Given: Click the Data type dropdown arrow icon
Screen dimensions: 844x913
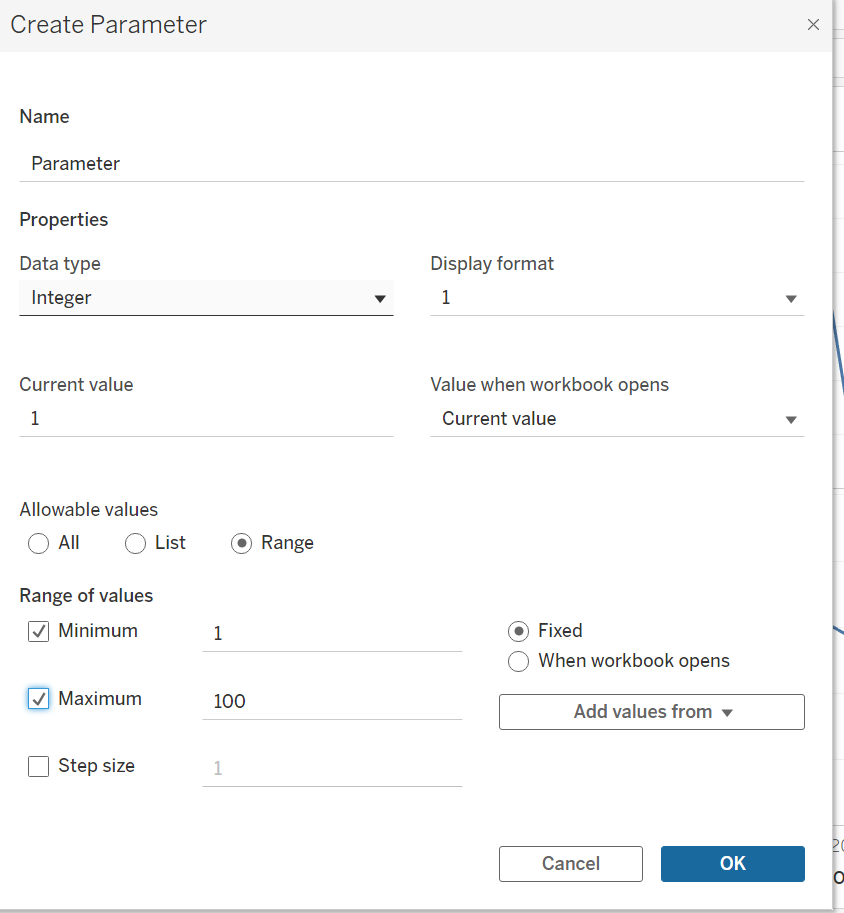Looking at the screenshot, I should click(x=379, y=298).
